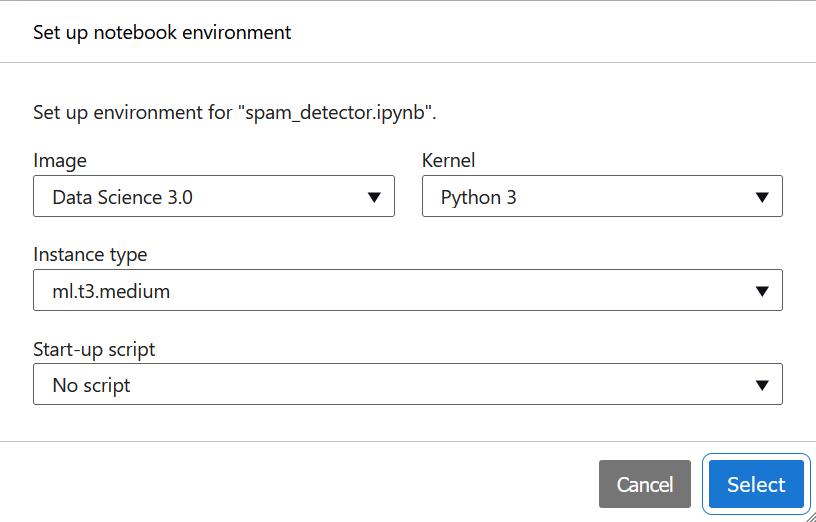Screen dimensions: 816x522
Task: Click the Instance type field label
Action: 90,255
